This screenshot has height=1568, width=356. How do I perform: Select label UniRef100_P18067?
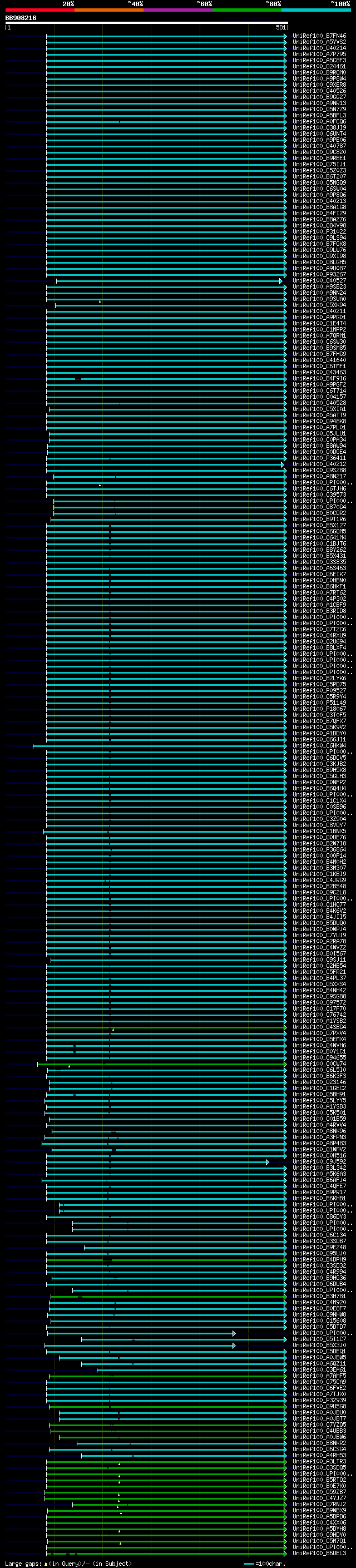pyautogui.click(x=319, y=709)
